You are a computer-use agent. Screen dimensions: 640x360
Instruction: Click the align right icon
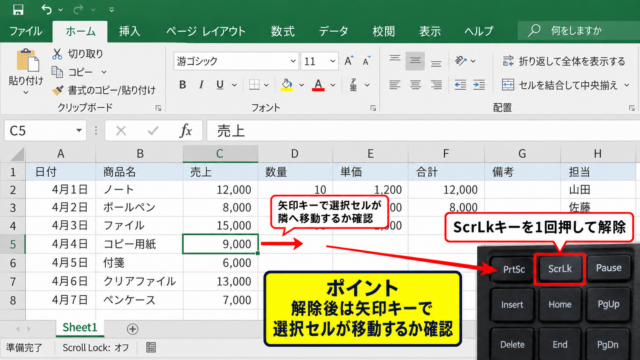pos(436,85)
